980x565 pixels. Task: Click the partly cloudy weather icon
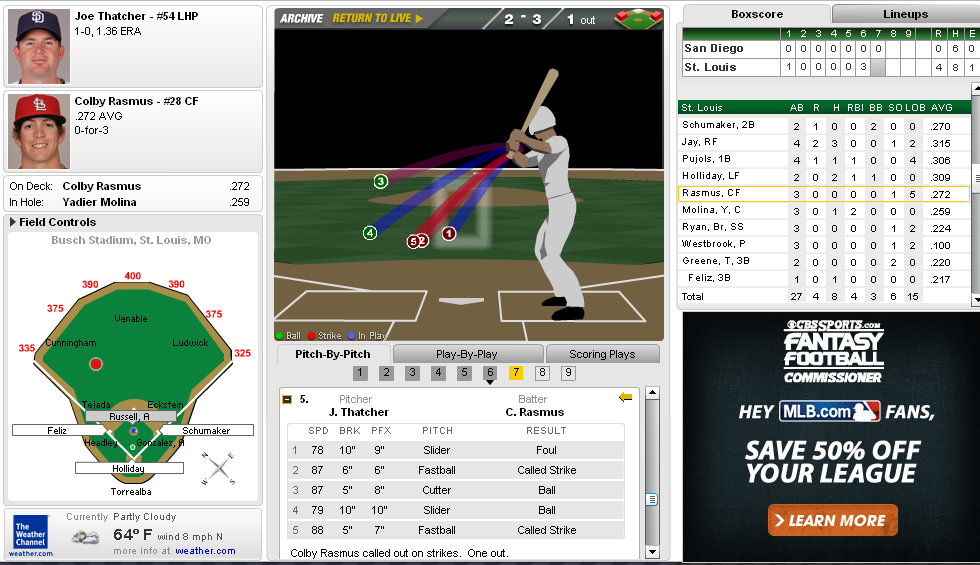pos(86,536)
